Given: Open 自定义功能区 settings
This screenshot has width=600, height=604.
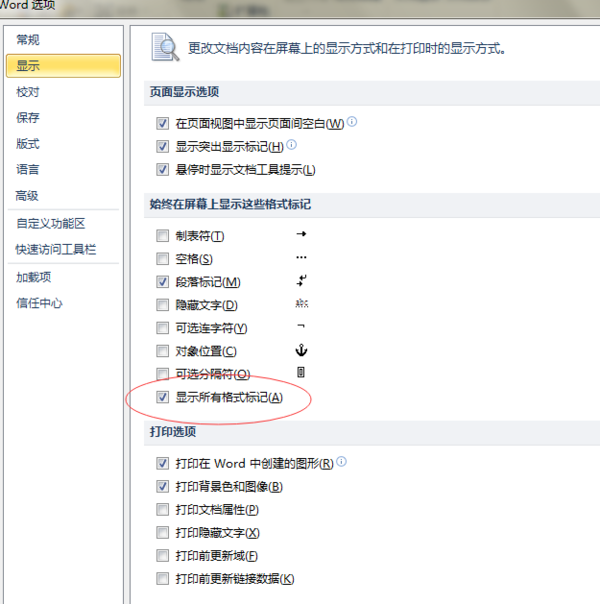Looking at the screenshot, I should (50, 223).
